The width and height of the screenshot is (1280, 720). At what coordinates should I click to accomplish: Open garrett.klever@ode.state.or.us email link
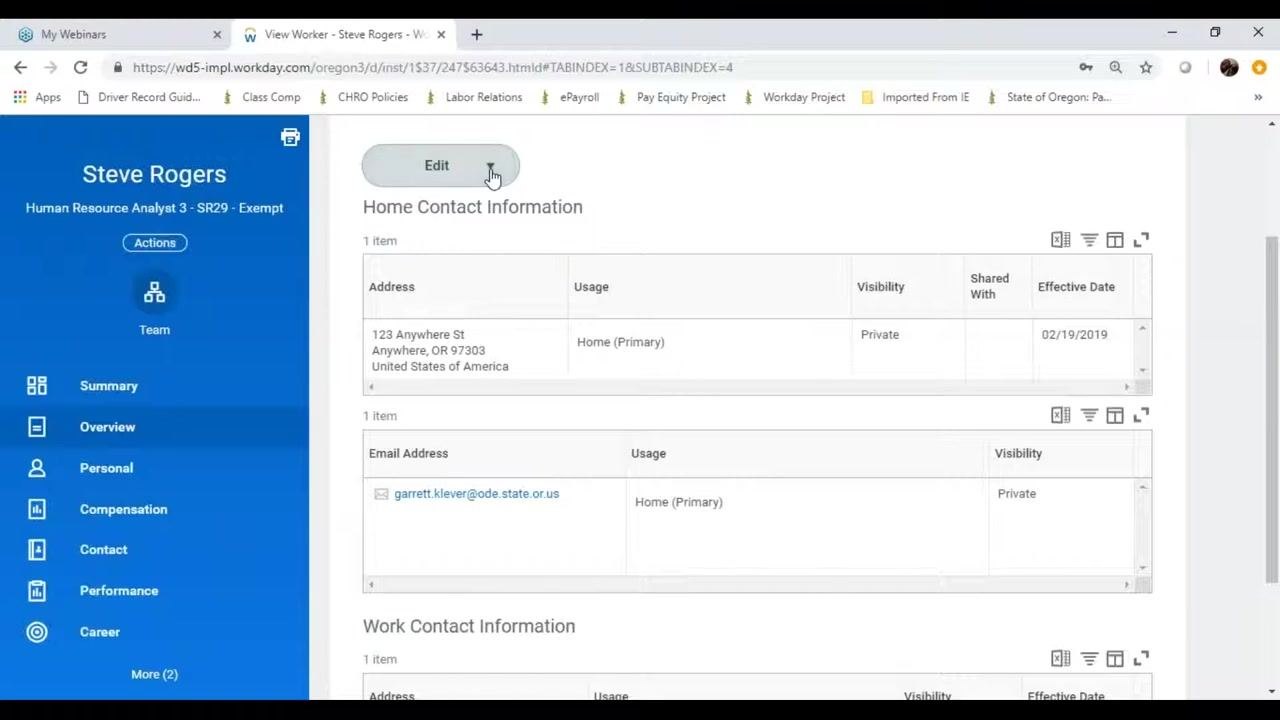click(x=476, y=494)
